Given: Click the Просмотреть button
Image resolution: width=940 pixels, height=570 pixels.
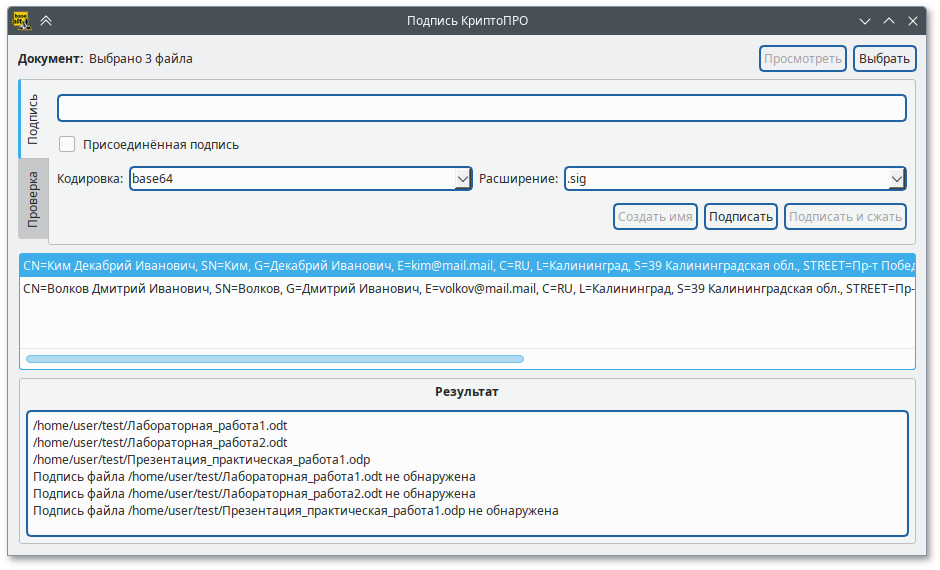Looking at the screenshot, I should pyautogui.click(x=803, y=59).
